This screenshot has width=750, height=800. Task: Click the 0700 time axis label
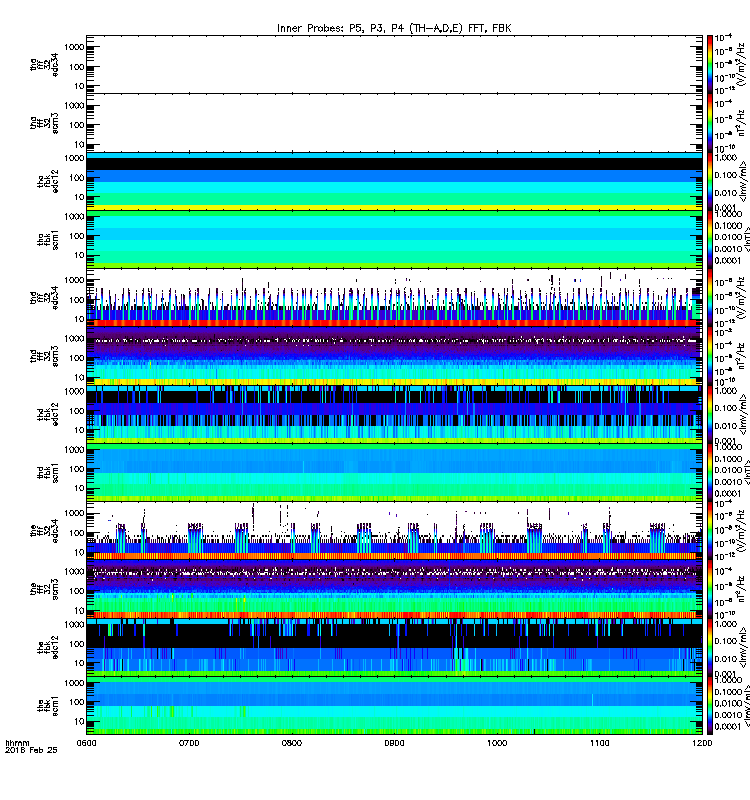tap(189, 743)
